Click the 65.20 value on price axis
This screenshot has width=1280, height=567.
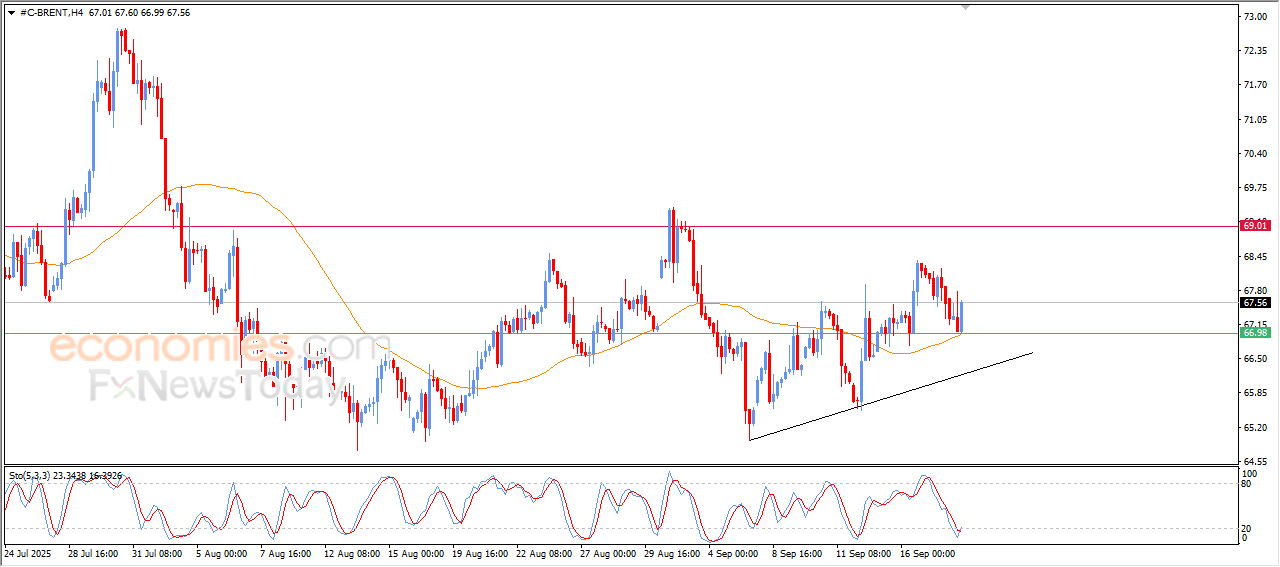(1256, 428)
